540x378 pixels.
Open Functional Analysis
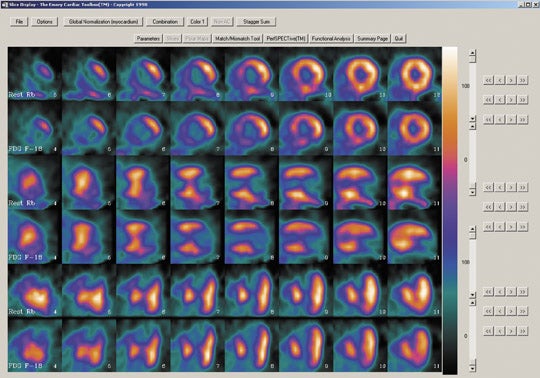click(x=331, y=39)
